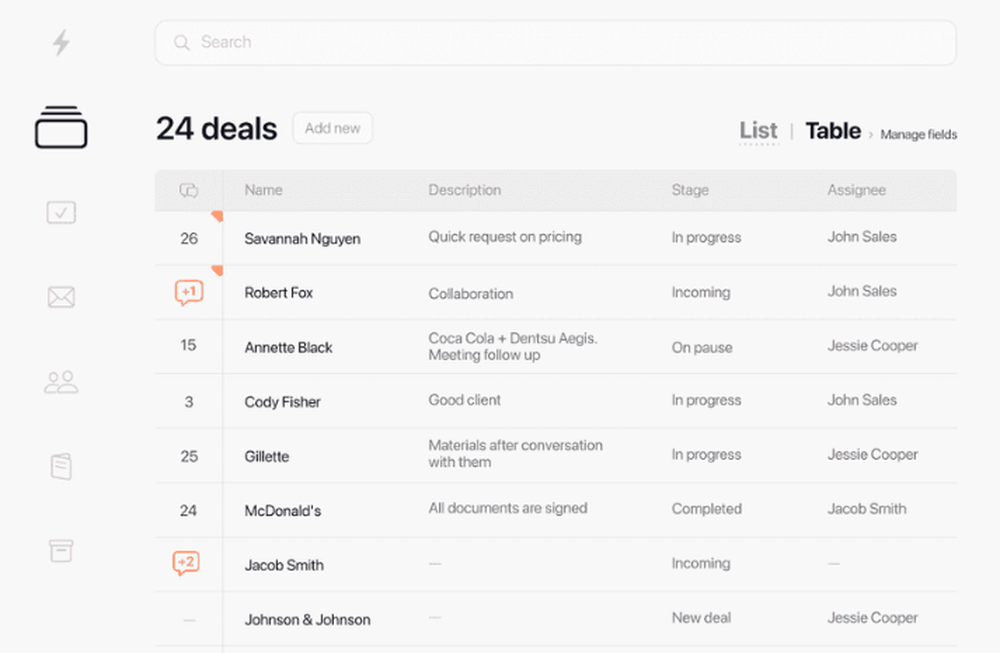Open the Jacob Smith deal name

point(284,565)
